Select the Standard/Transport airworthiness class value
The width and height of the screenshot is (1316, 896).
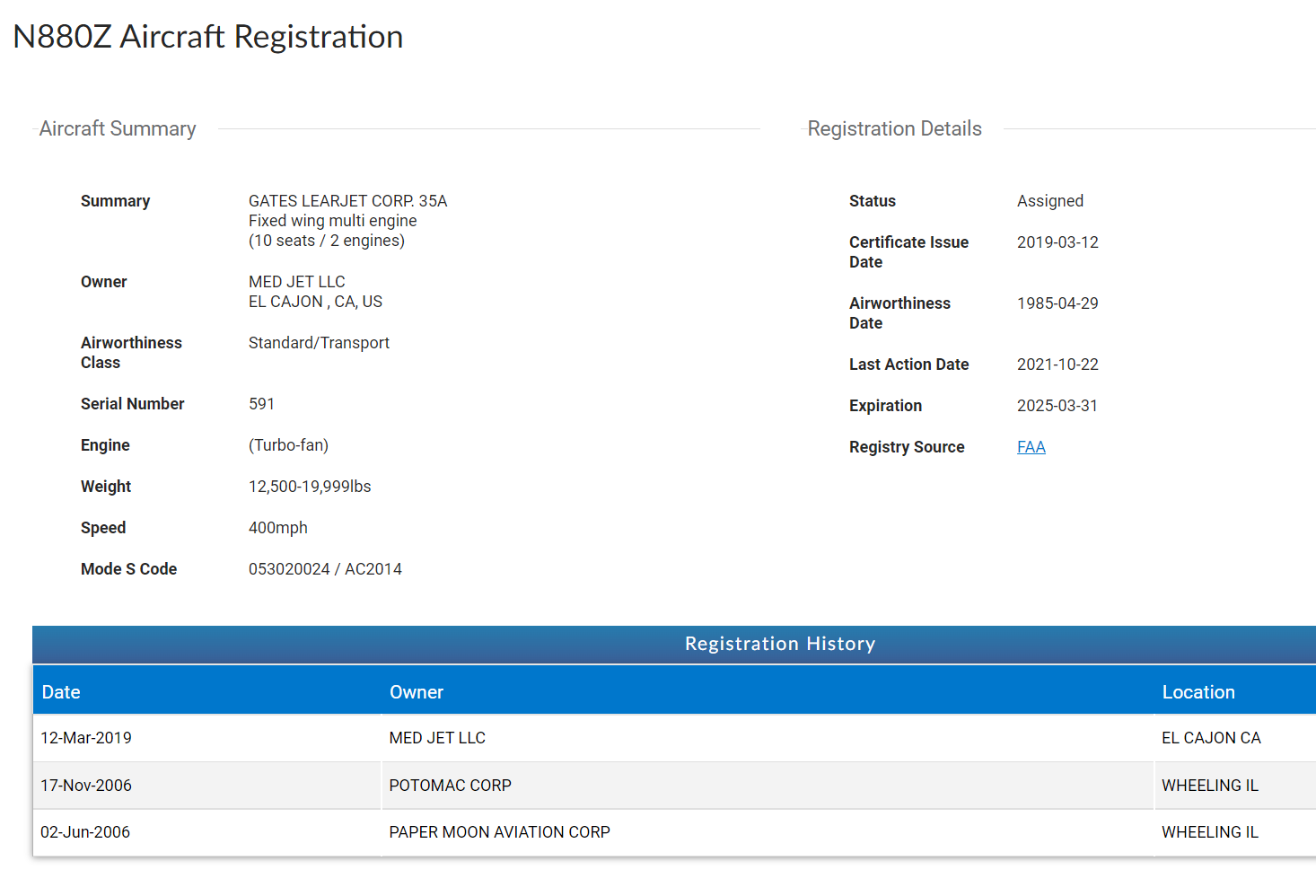pos(319,343)
